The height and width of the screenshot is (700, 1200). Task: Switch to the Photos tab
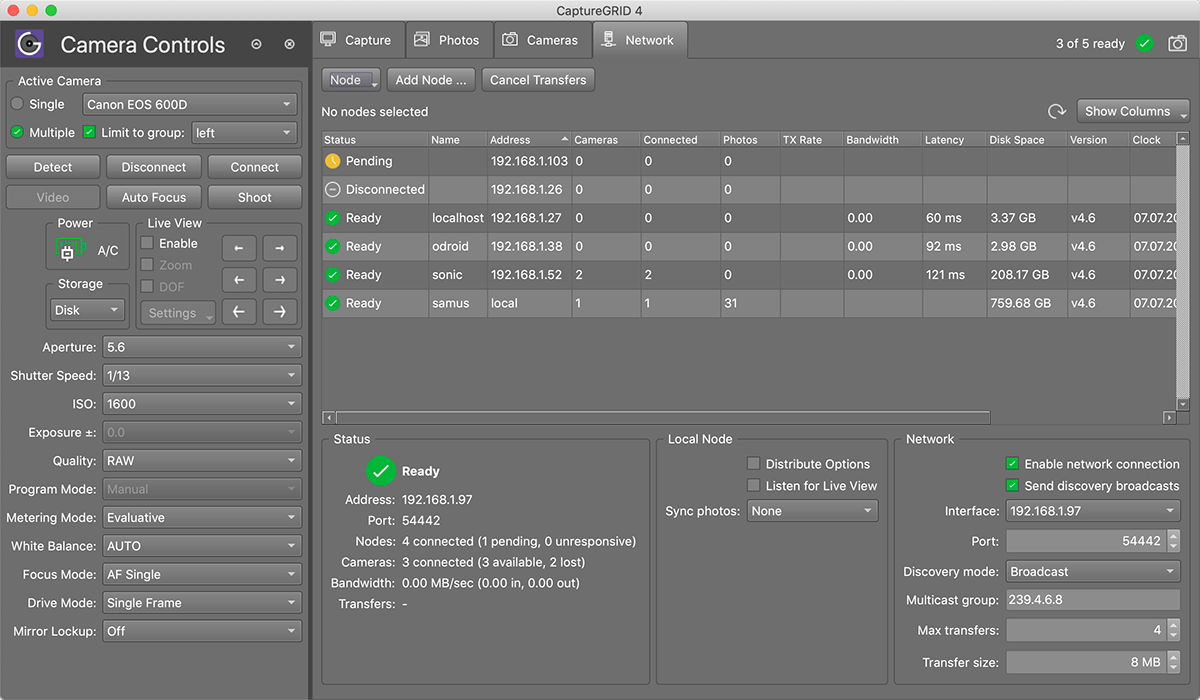click(x=449, y=40)
